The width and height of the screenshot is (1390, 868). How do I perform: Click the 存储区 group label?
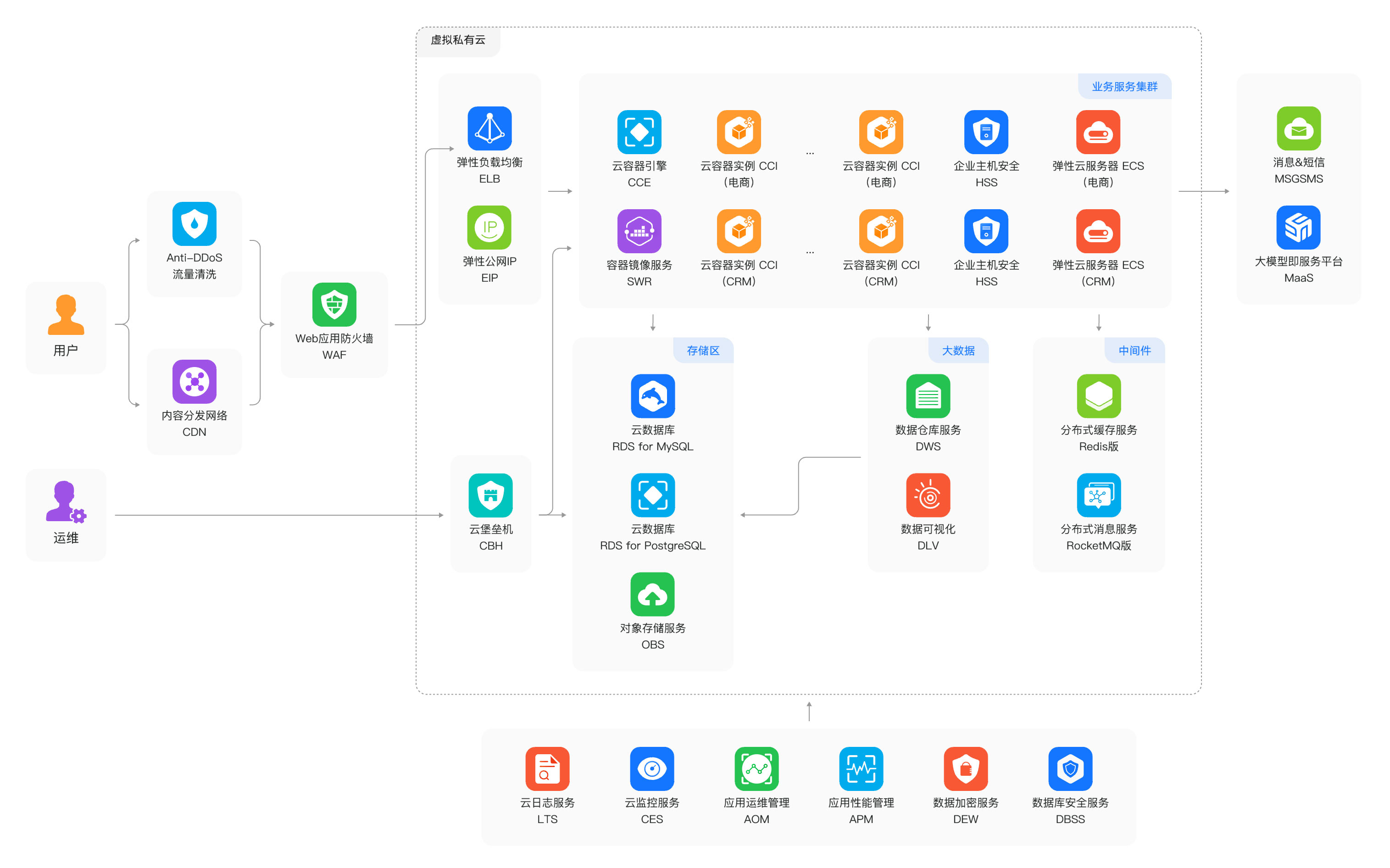tap(703, 350)
